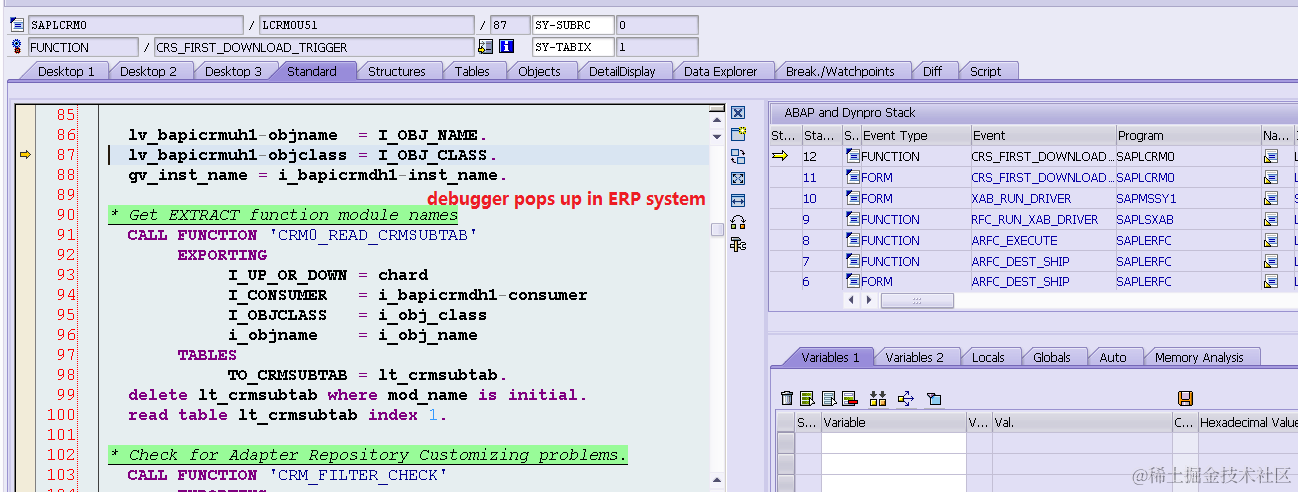Switch to the DetailDisplay tab
Viewport: 1298px width, 492px height.
click(x=622, y=71)
